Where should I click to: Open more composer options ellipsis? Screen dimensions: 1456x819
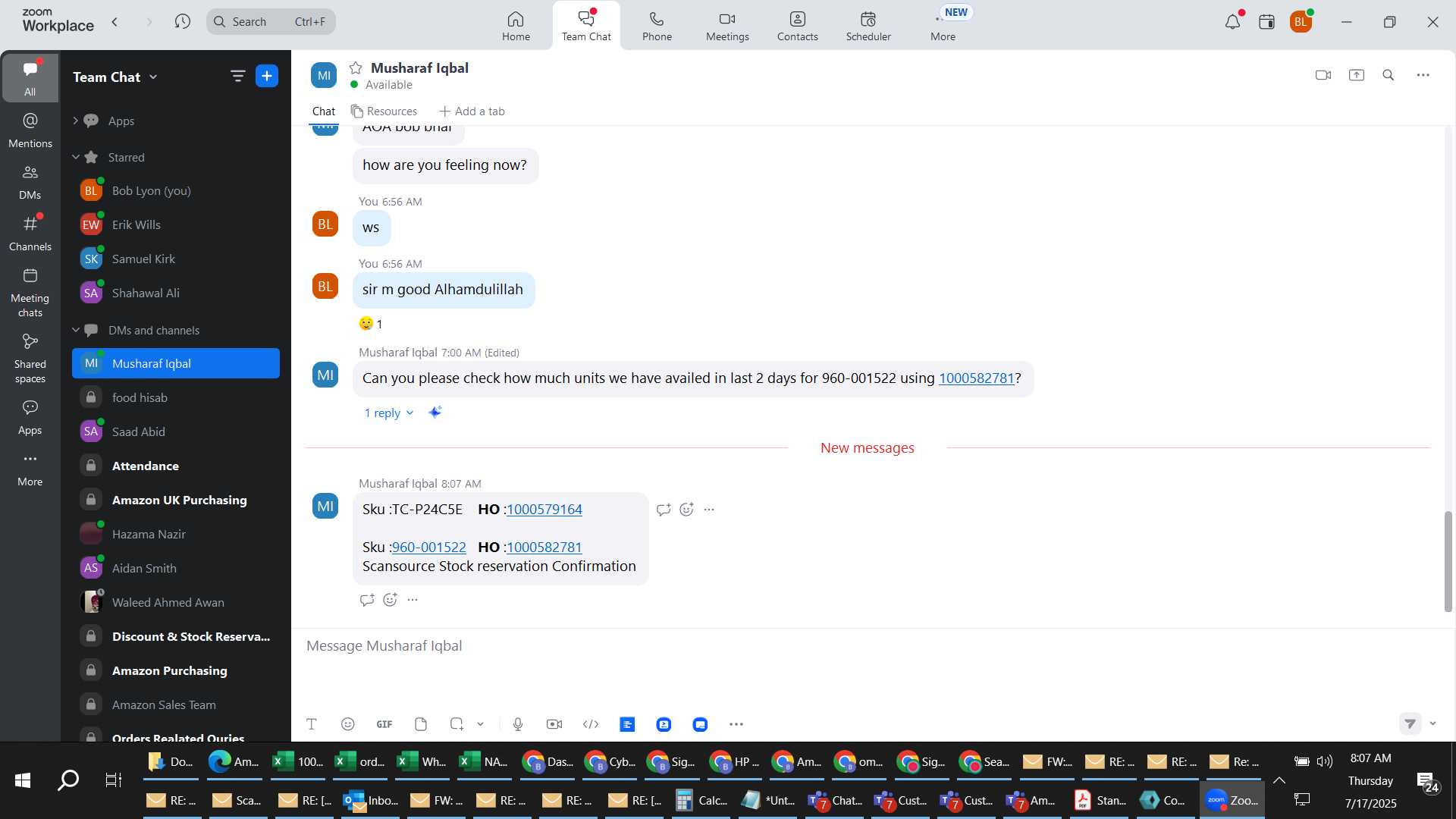tap(736, 724)
